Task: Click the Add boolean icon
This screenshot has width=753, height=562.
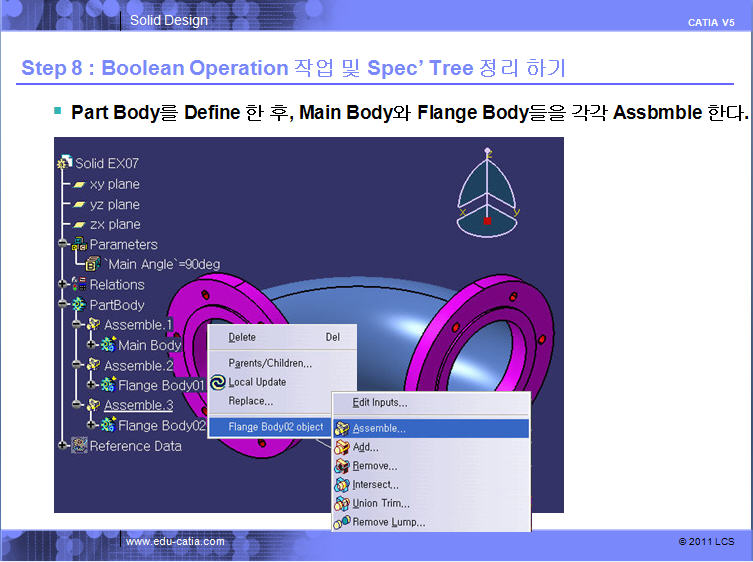Action: click(x=342, y=447)
